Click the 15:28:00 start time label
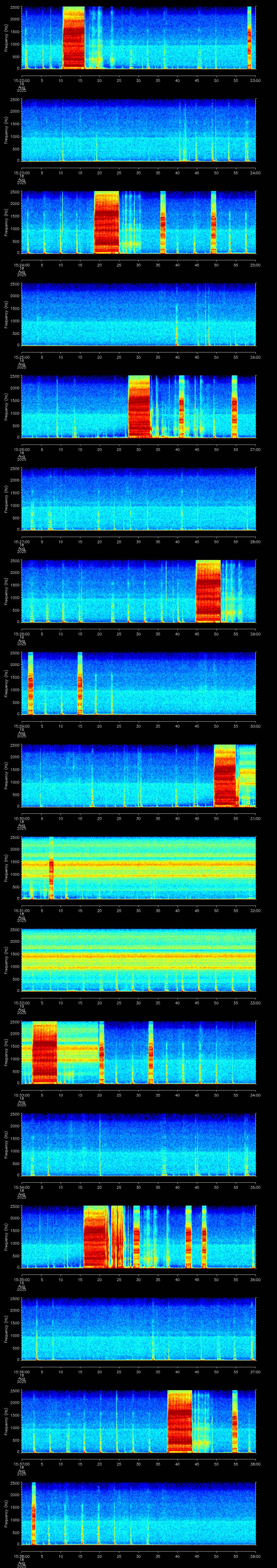 [x=21, y=634]
